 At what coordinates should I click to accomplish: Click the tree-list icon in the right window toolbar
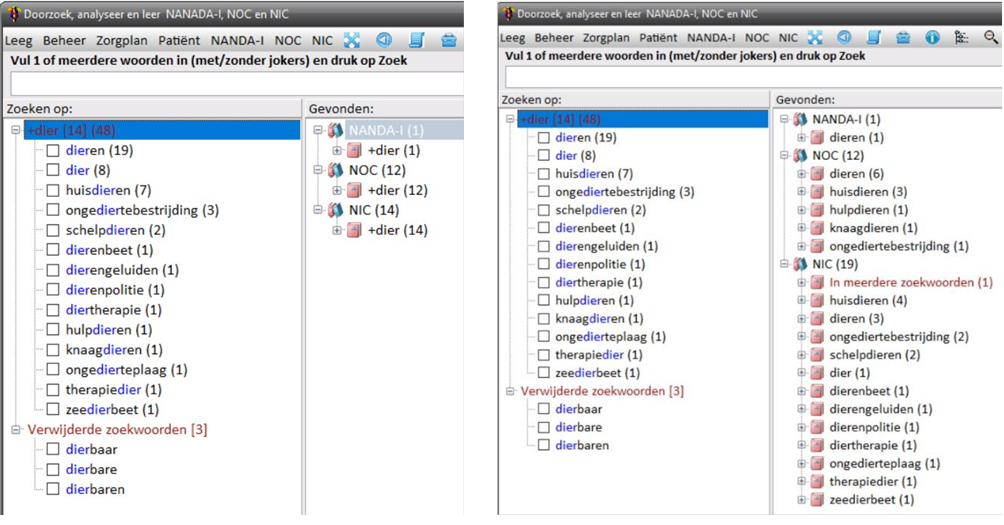962,38
